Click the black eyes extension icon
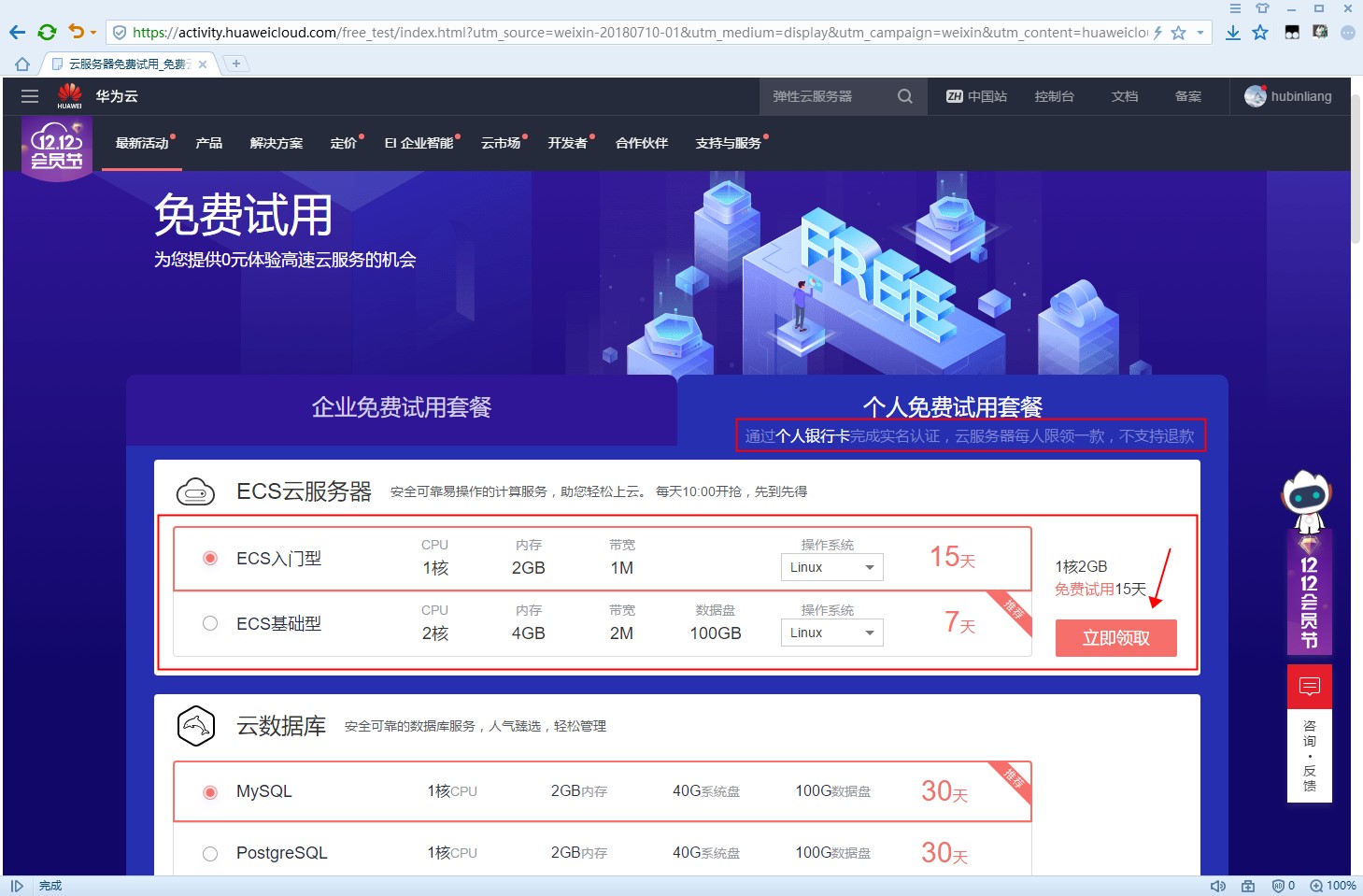The image size is (1363, 896). (x=1292, y=33)
